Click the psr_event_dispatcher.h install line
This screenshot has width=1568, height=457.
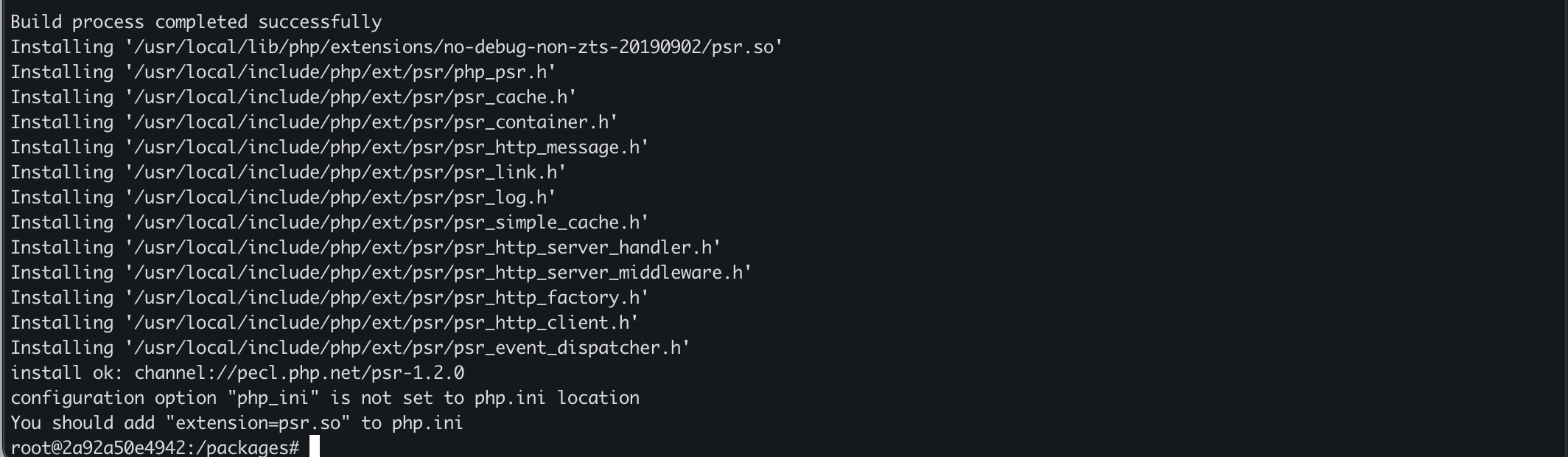click(350, 348)
